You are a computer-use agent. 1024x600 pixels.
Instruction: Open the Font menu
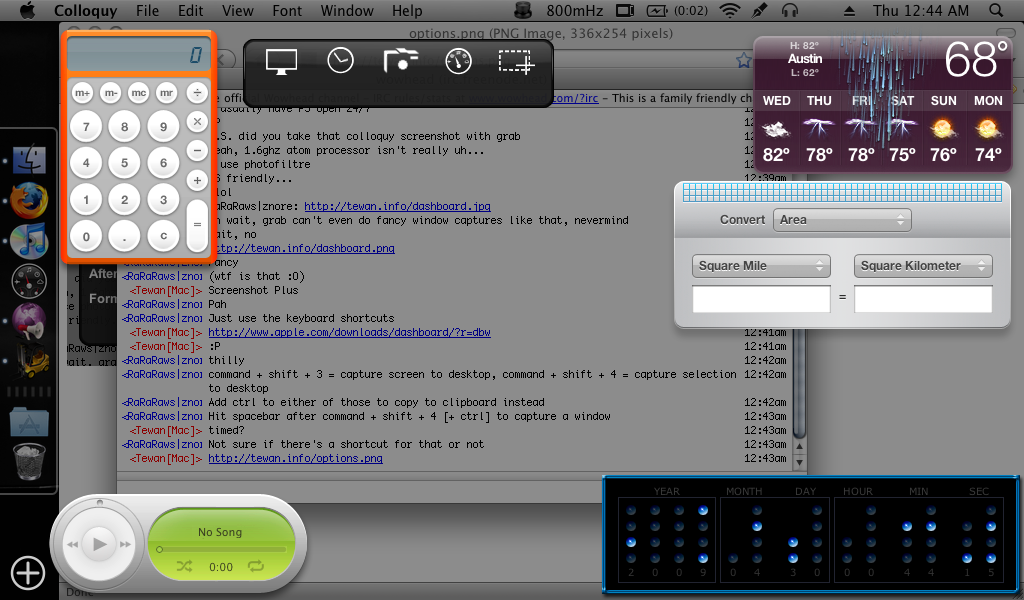point(287,11)
